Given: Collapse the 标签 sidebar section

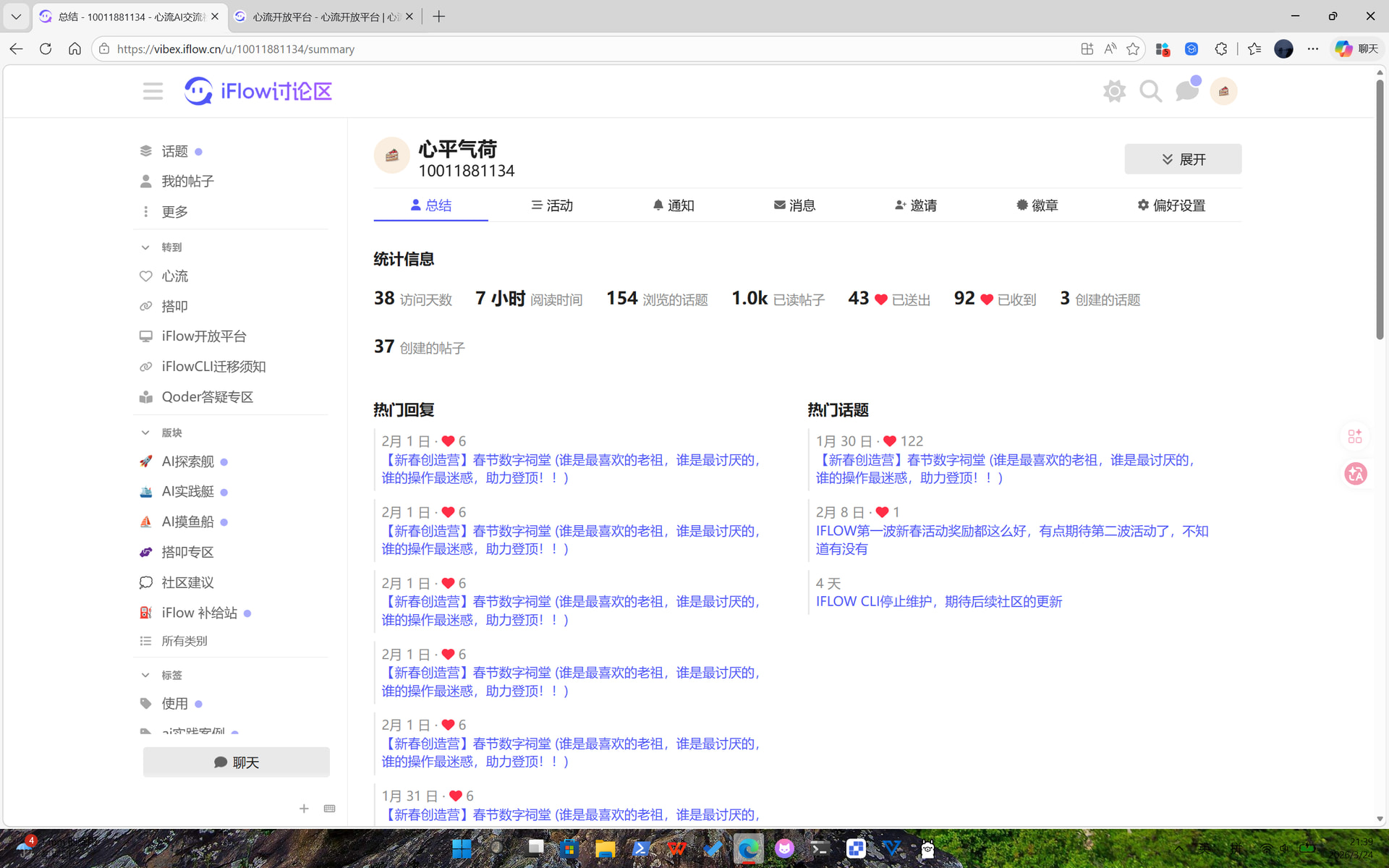Looking at the screenshot, I should tap(145, 675).
